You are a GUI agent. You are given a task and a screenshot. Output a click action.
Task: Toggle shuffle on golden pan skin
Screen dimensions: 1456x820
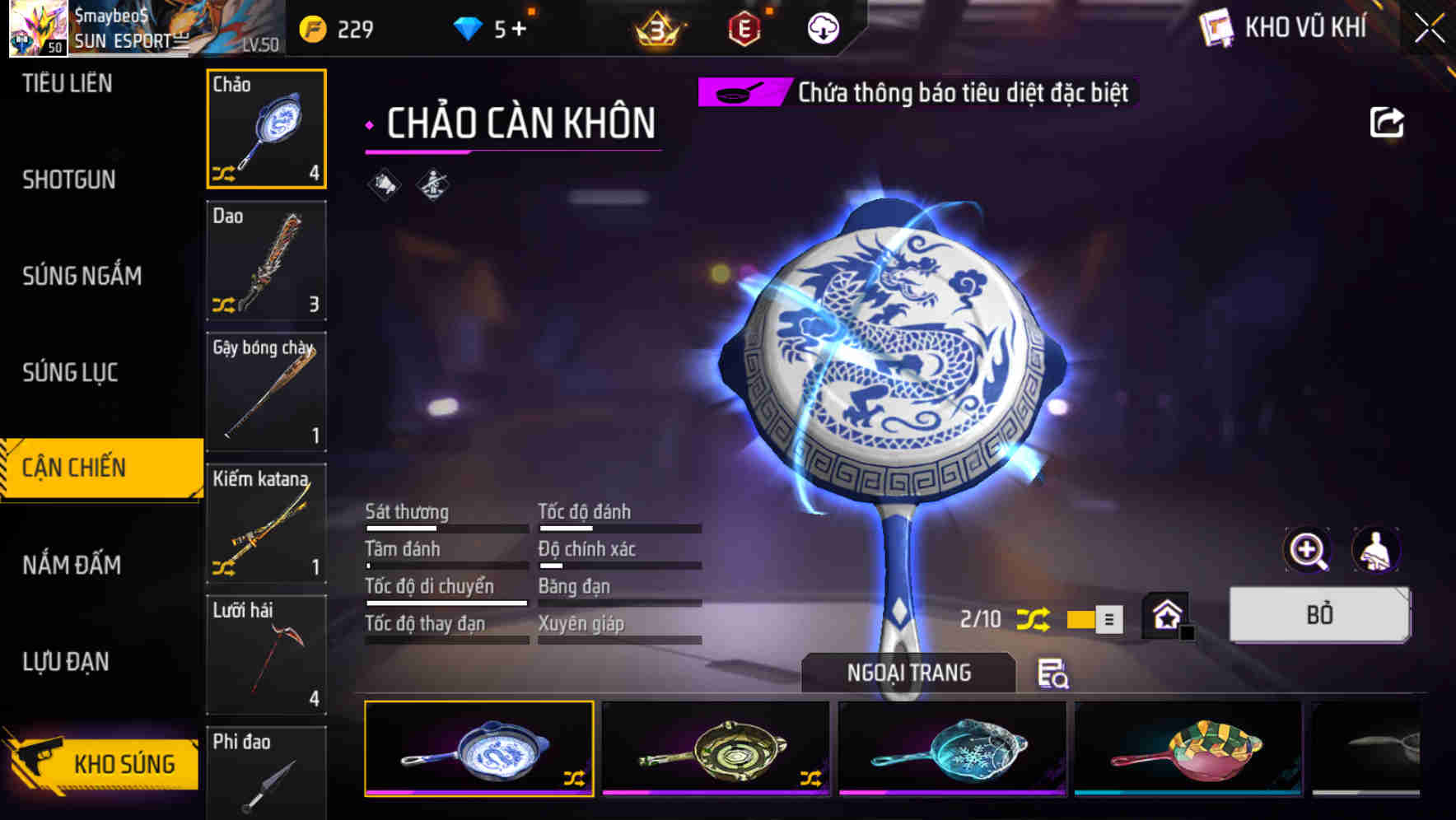pos(810,778)
